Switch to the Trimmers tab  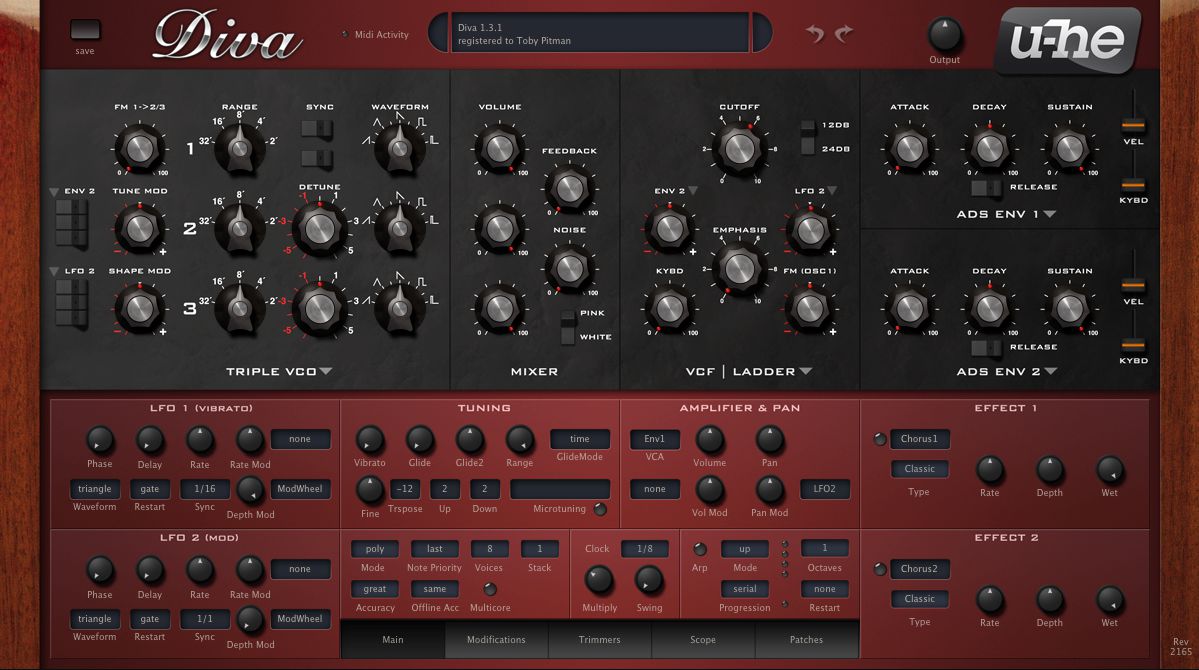pyautogui.click(x=600, y=639)
